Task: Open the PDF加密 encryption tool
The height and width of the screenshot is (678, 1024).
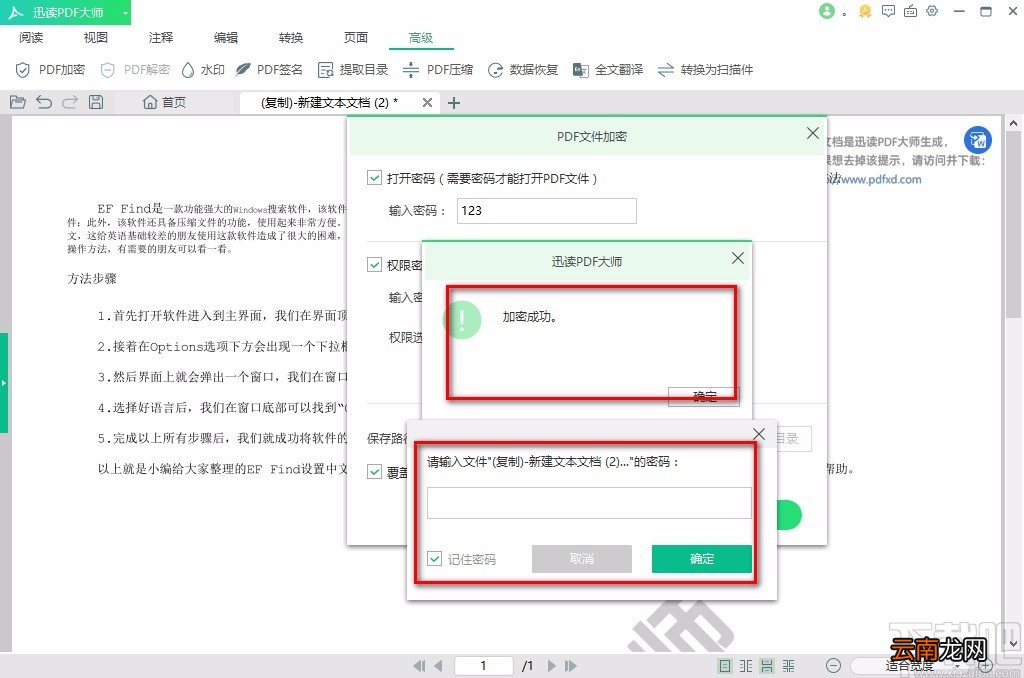Action: (x=50, y=70)
